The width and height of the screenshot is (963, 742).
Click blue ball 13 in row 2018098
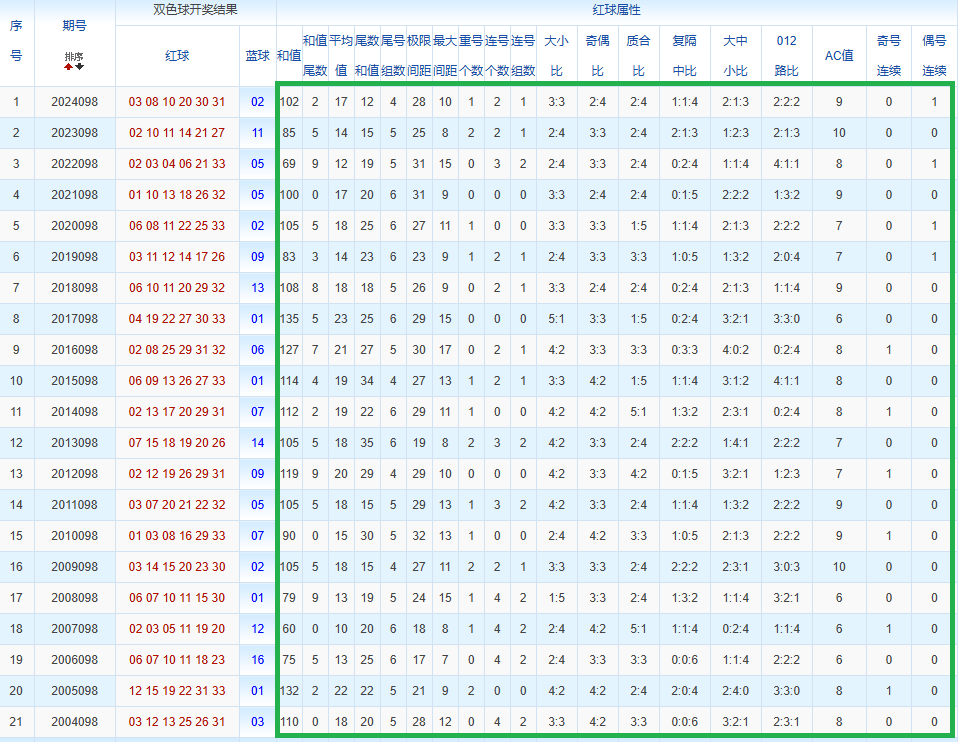(x=257, y=288)
